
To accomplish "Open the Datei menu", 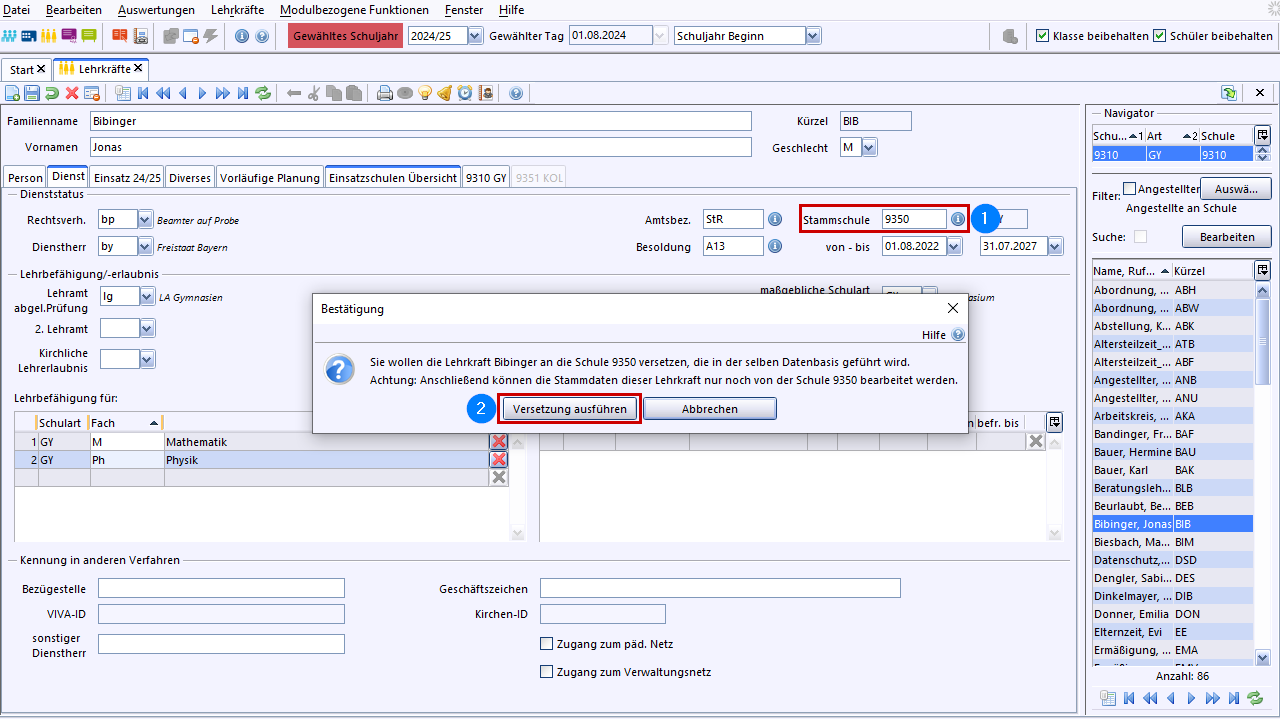I will [x=17, y=10].
